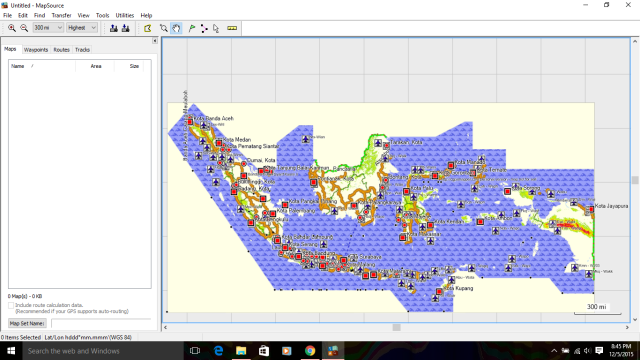Click the Send To Device icon
Image resolution: width=640 pixels, height=360 pixels.
[114, 28]
